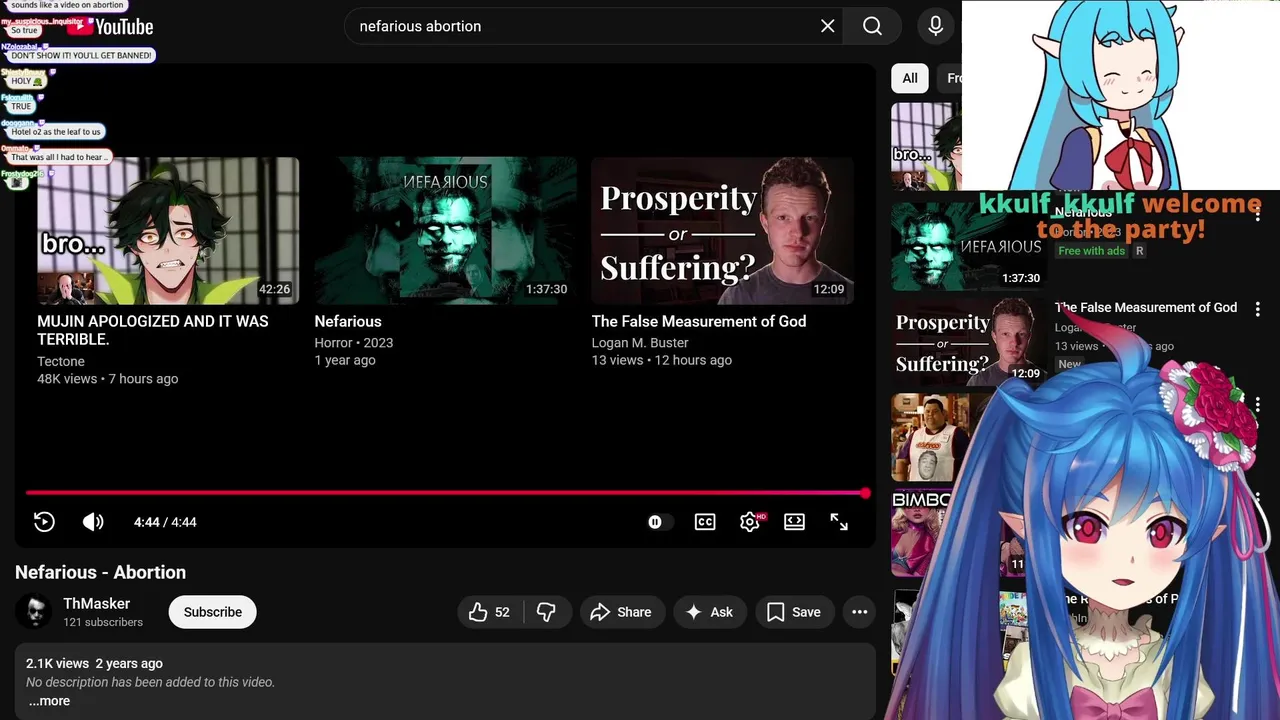Click the red video progress bar
1280x720 pixels.
pyautogui.click(x=447, y=493)
